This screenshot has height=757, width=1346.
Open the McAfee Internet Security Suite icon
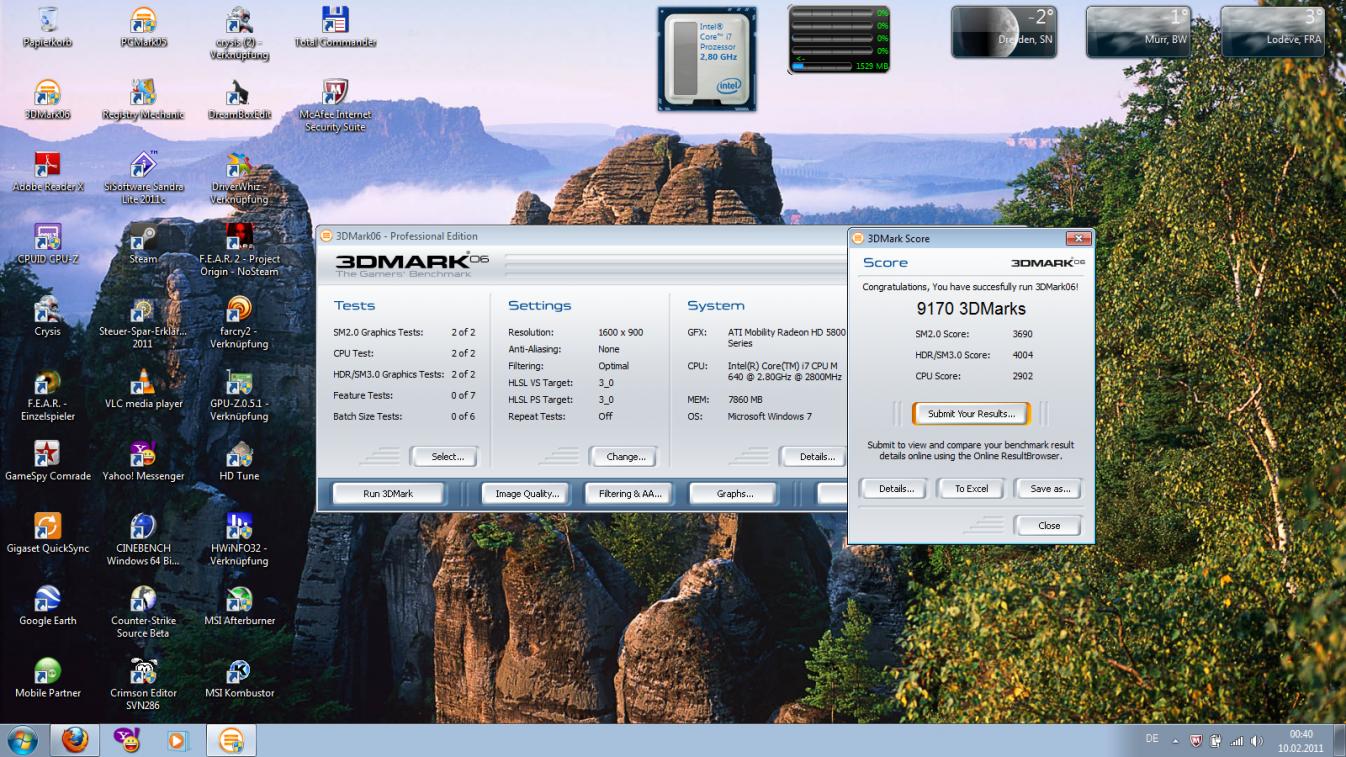pos(335,105)
